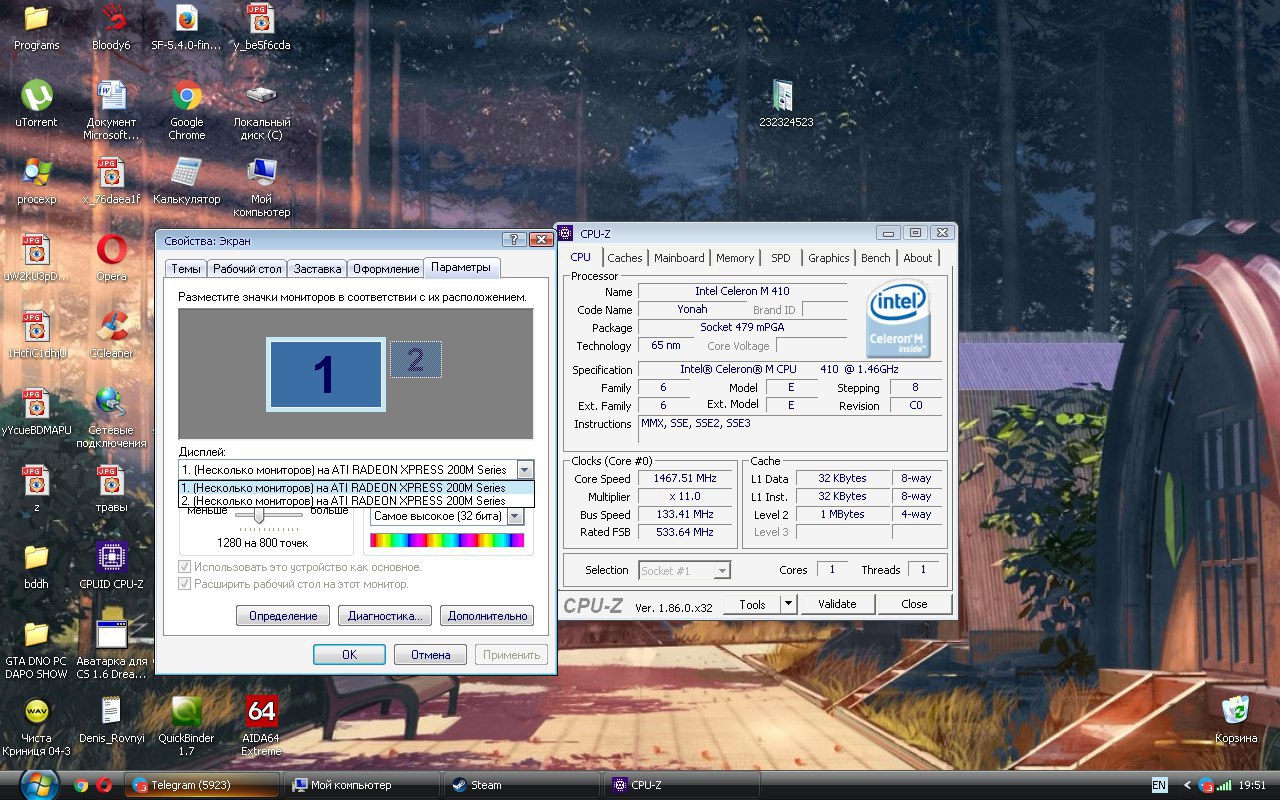Click Отмена in display properties
1280x800 pixels.
click(x=430, y=655)
